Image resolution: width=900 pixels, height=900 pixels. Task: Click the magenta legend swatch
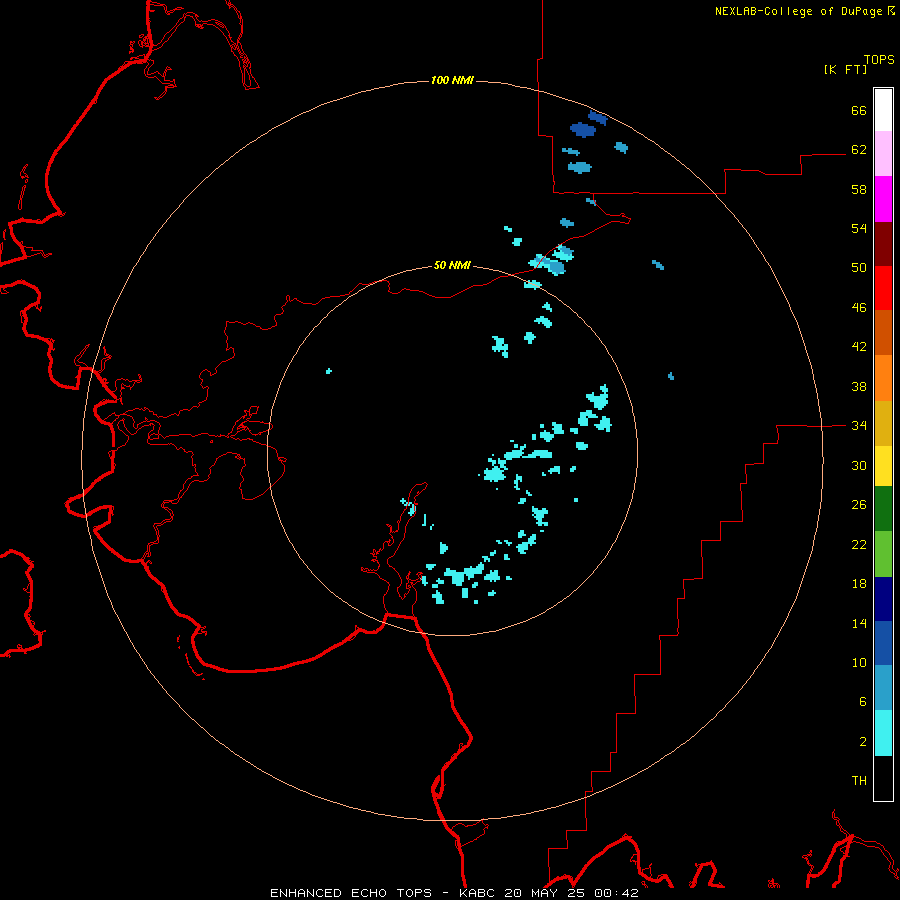coord(883,199)
